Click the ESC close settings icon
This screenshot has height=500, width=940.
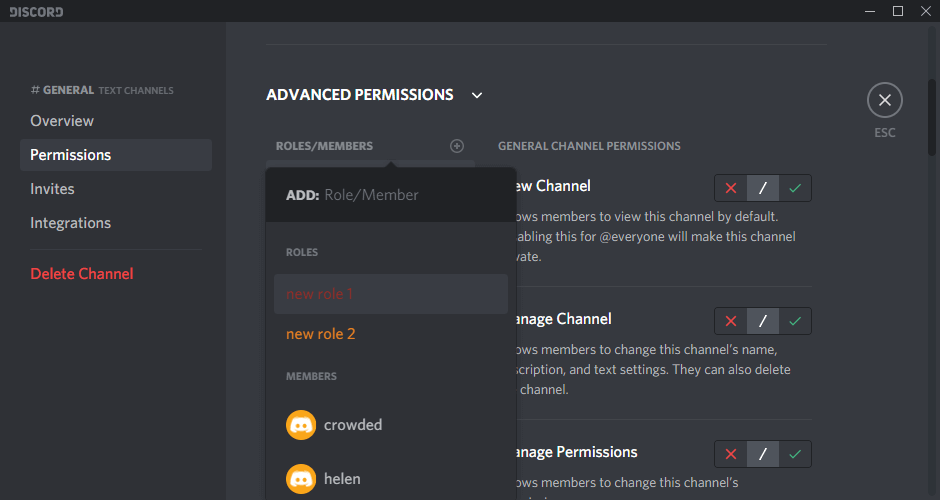pos(884,100)
